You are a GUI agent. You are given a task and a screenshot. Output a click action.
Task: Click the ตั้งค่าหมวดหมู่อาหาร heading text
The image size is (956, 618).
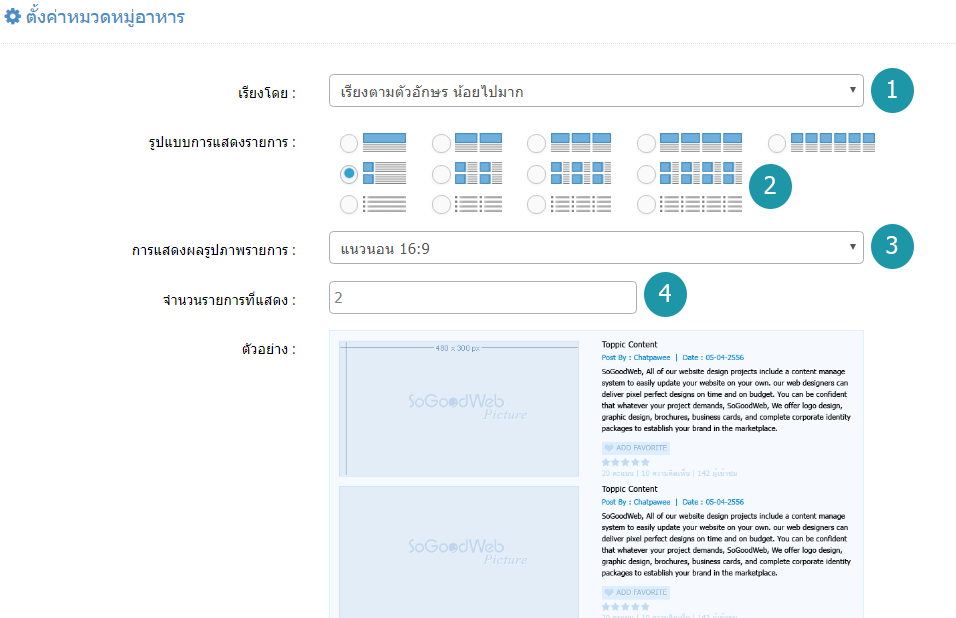pos(105,16)
